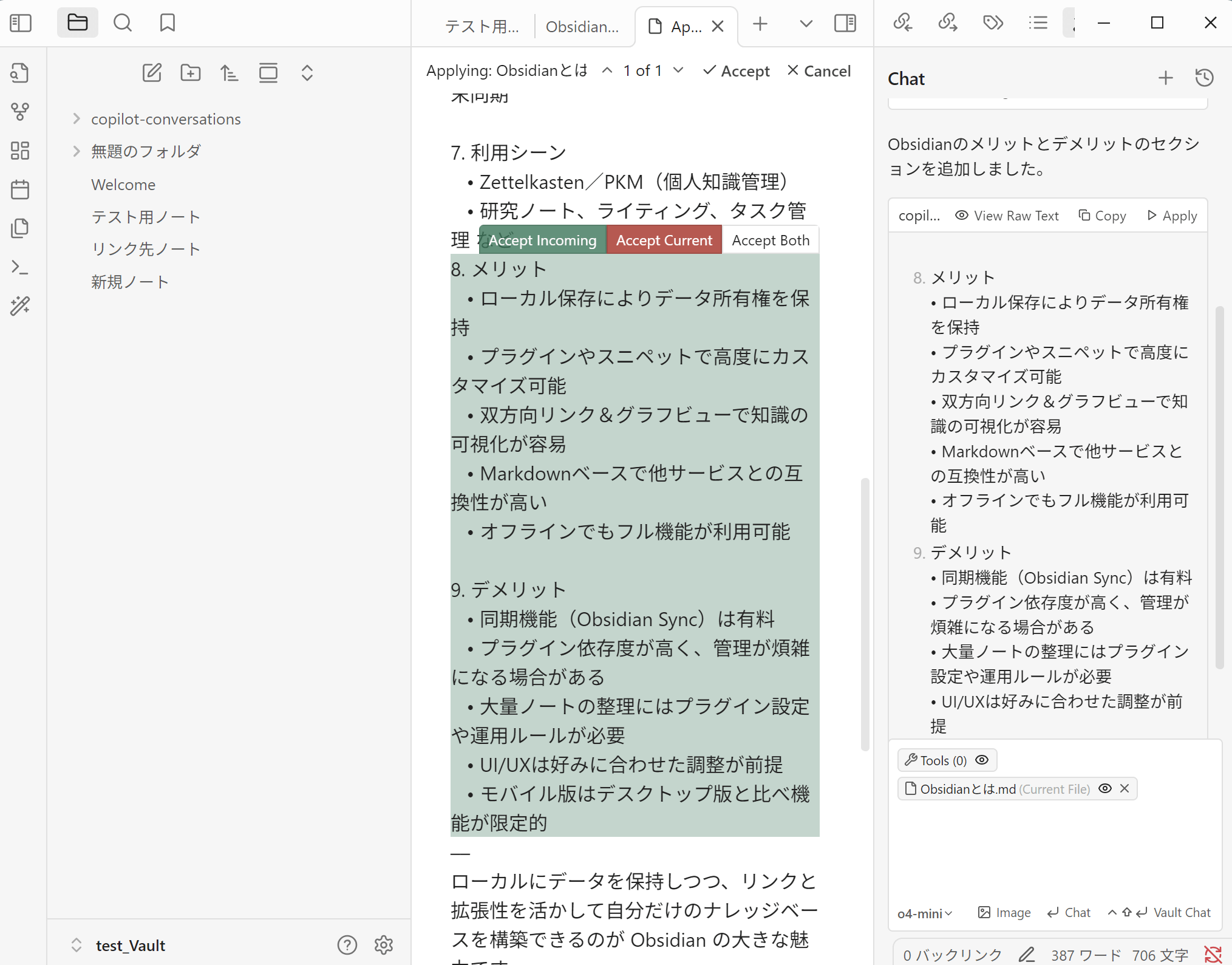Open a new tab
The image size is (1232, 965).
(x=760, y=24)
